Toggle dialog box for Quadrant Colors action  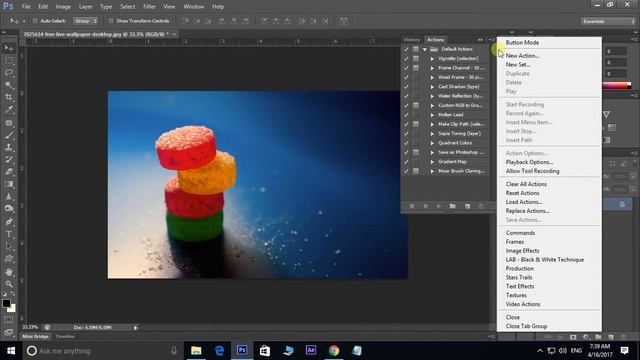tap(416, 143)
